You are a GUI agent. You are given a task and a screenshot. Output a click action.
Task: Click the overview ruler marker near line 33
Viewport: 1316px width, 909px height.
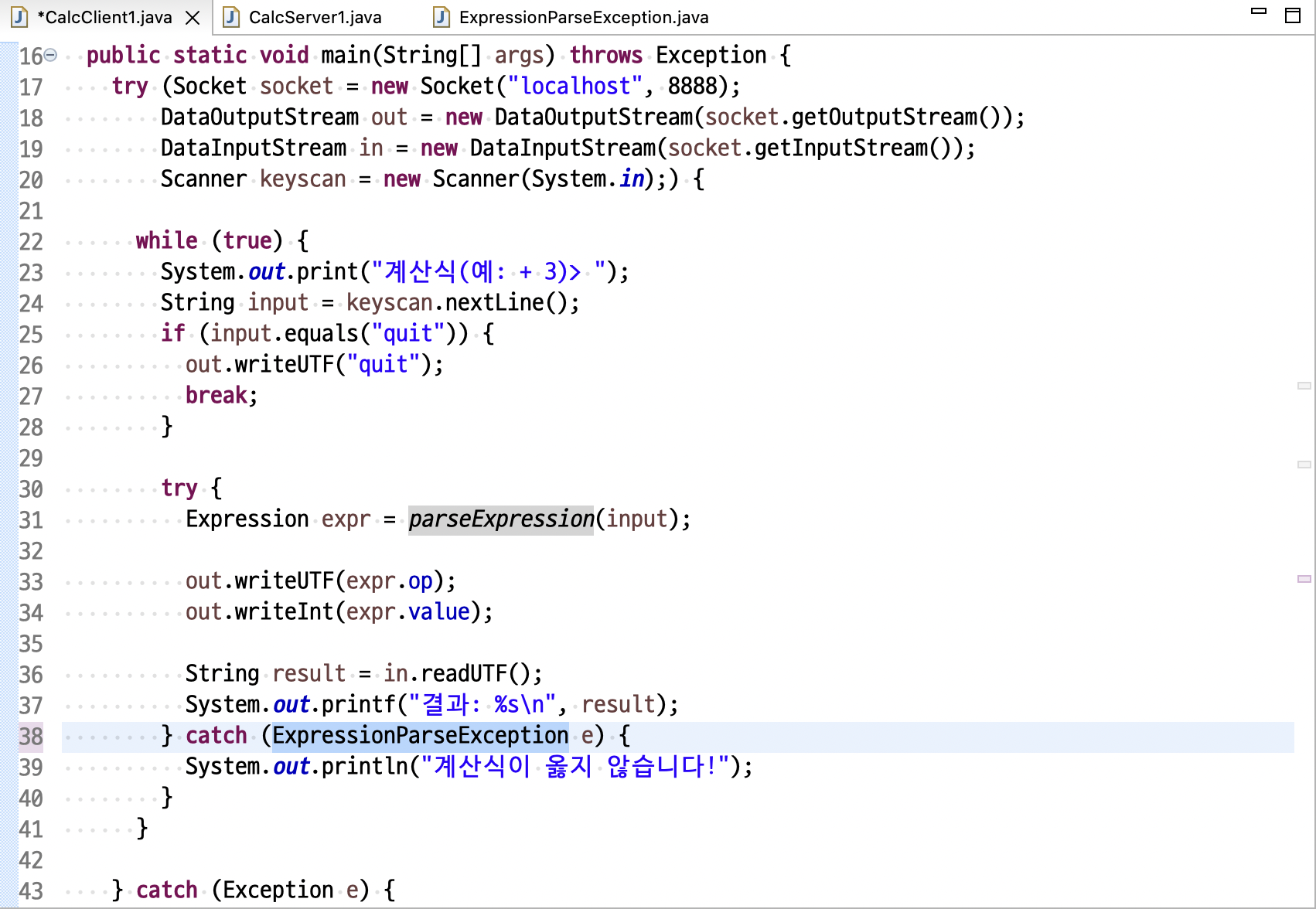pyautogui.click(x=1304, y=579)
